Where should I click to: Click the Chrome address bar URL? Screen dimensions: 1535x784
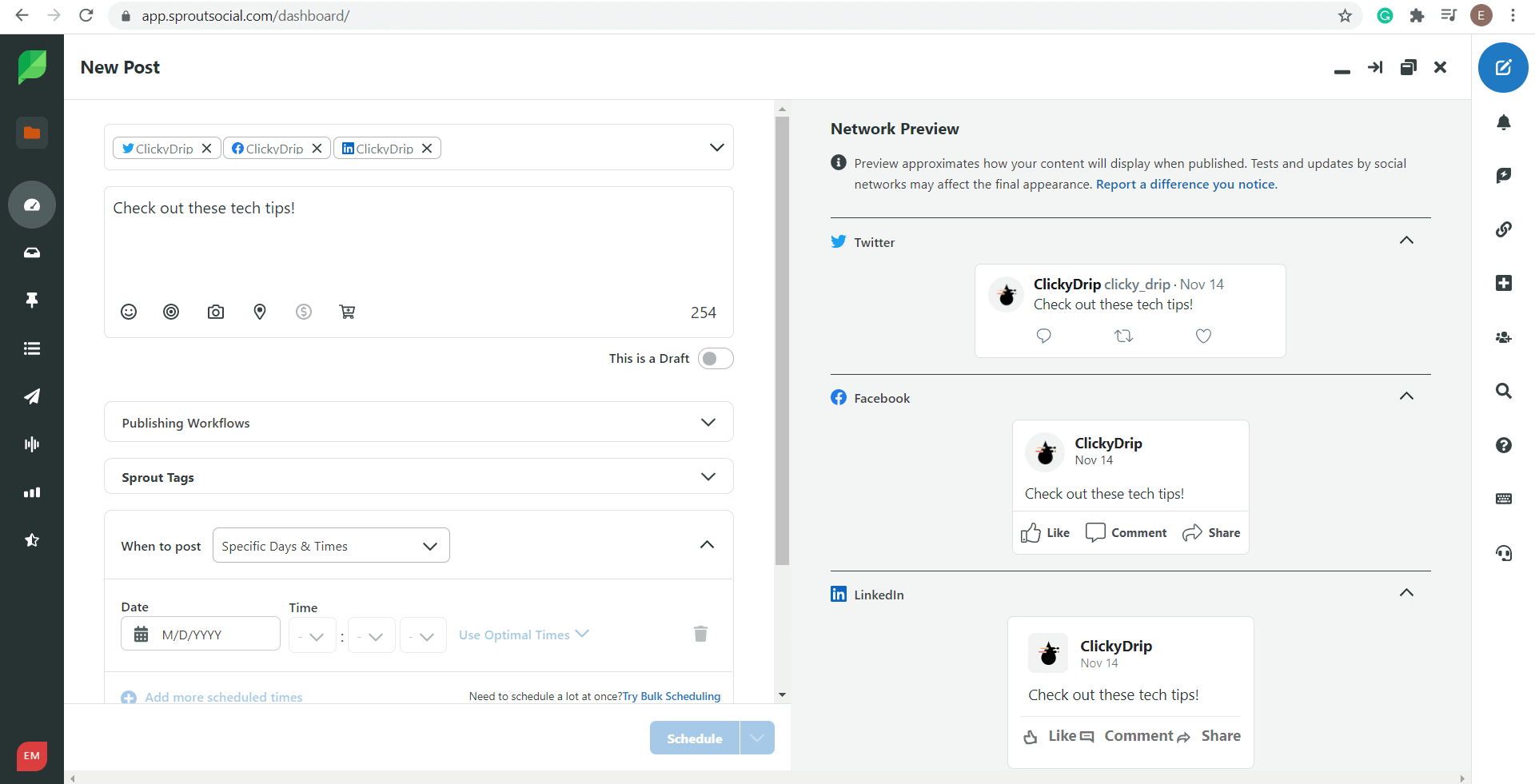click(245, 15)
